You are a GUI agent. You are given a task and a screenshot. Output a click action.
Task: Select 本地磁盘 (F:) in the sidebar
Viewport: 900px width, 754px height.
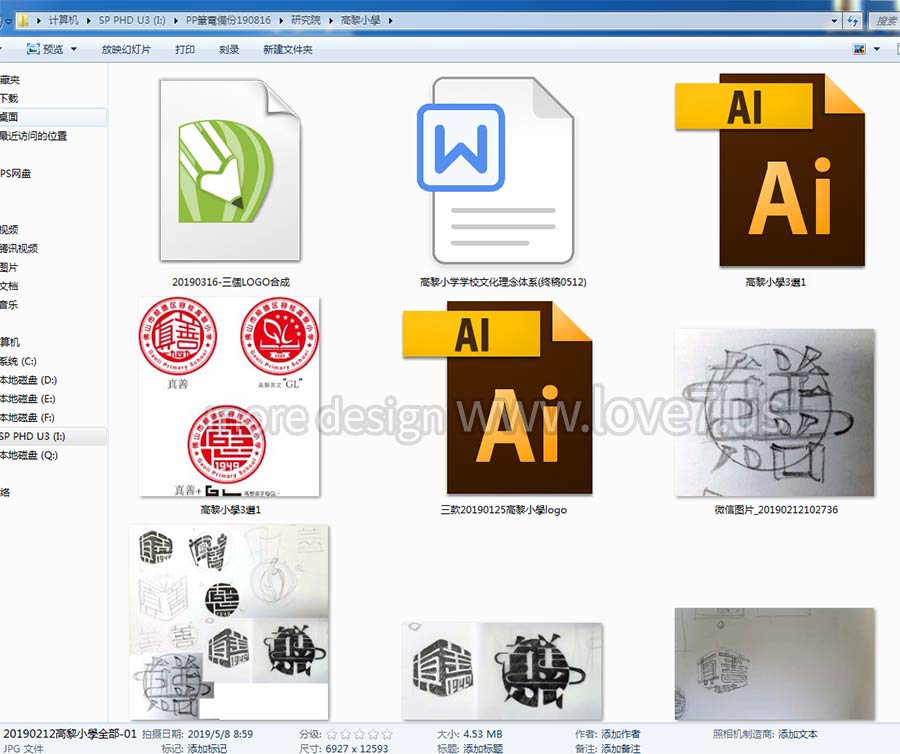coord(28,417)
